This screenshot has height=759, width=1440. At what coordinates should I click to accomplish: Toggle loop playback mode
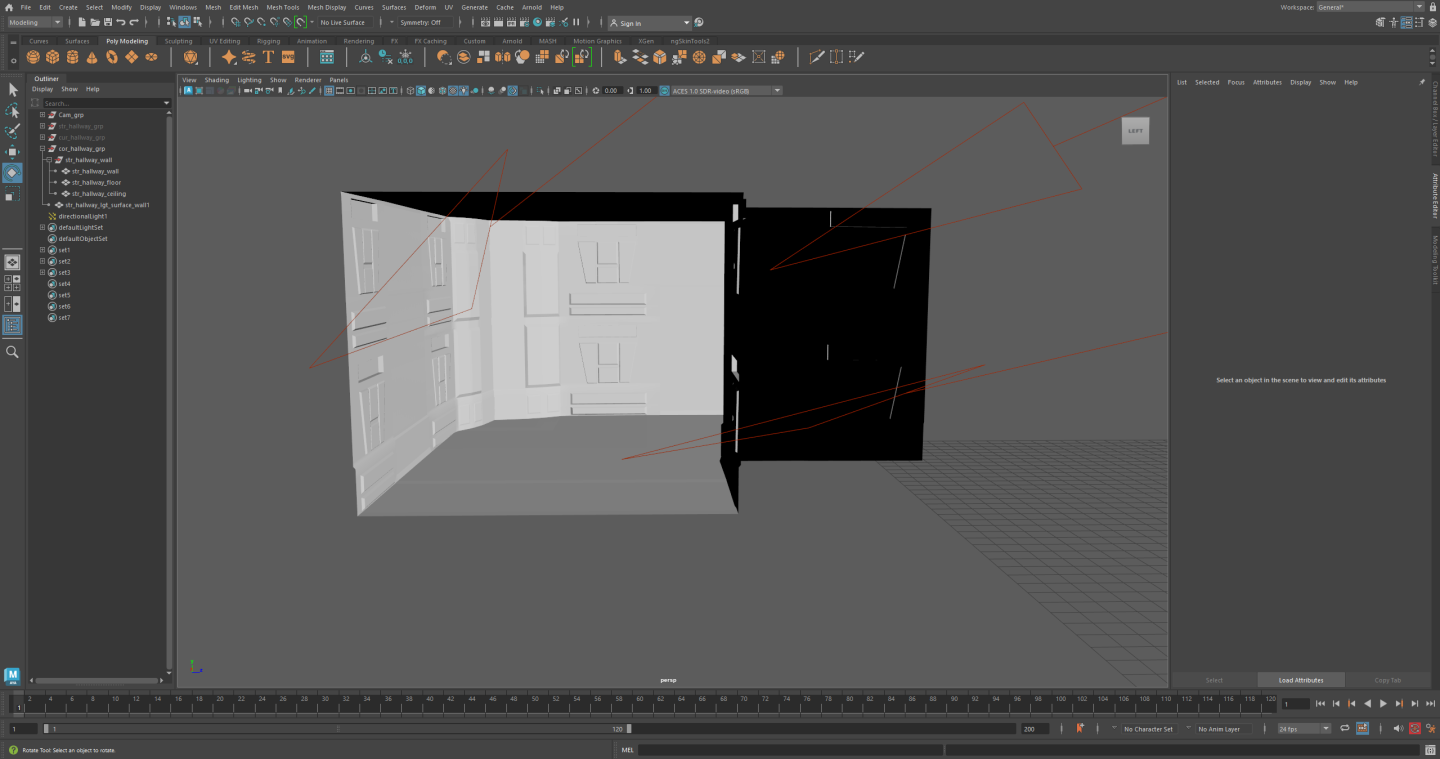1345,729
